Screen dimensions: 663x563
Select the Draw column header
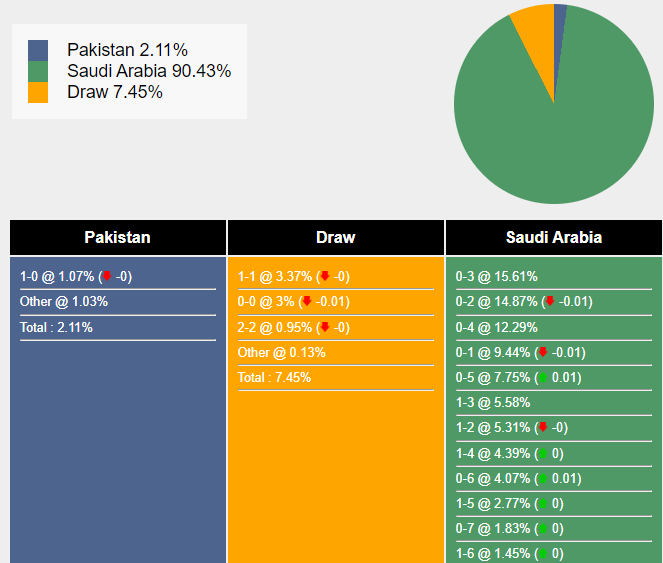(x=336, y=238)
